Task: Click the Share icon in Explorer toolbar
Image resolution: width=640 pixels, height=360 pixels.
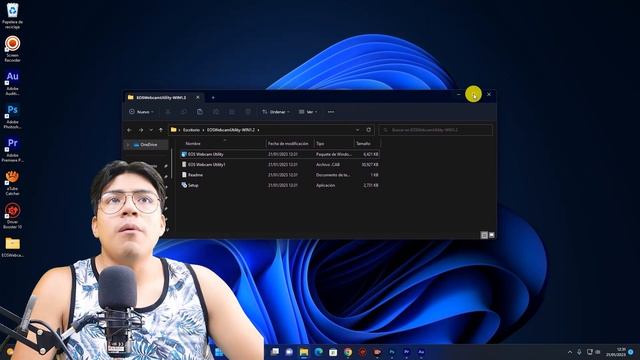Action: coord(232,112)
